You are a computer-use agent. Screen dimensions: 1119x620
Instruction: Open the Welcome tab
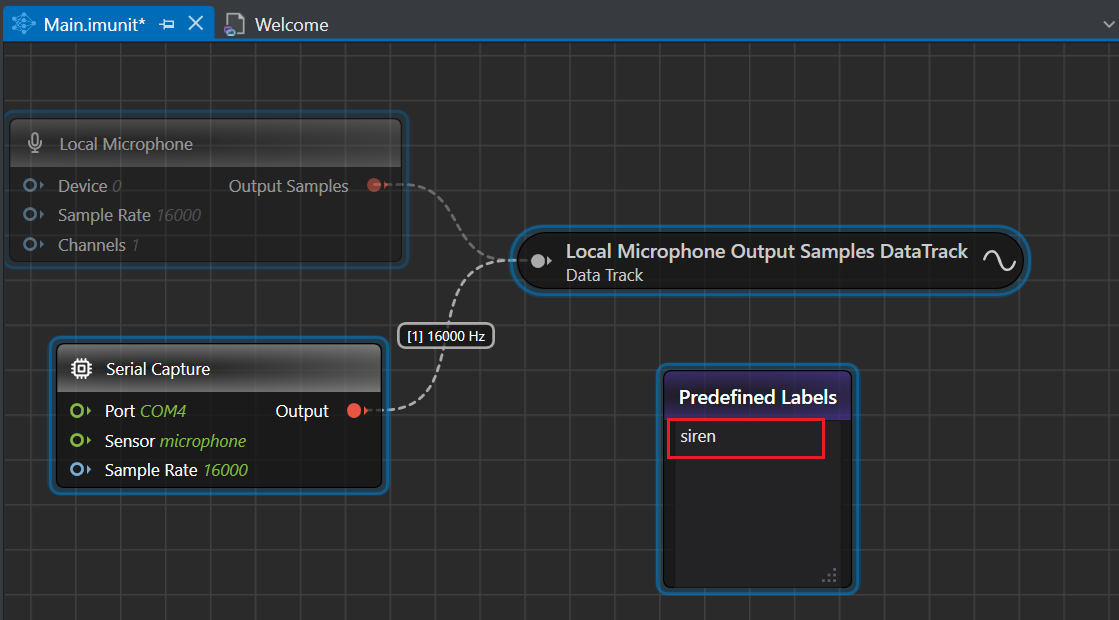(291, 24)
